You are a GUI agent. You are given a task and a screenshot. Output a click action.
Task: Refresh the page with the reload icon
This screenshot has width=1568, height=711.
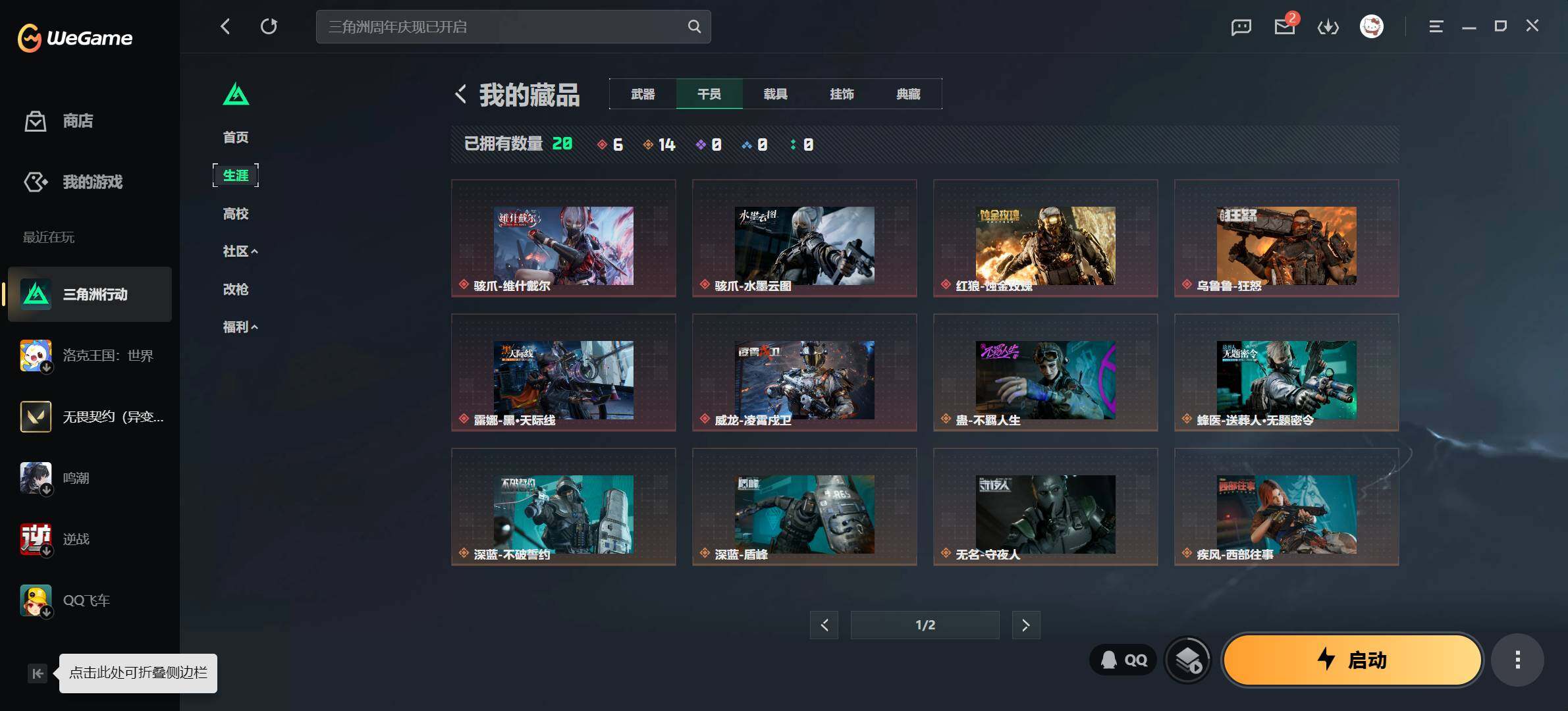point(269,26)
